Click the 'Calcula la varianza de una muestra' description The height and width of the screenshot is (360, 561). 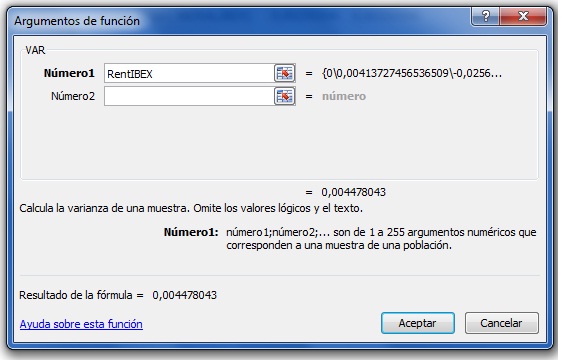pyautogui.click(x=191, y=208)
